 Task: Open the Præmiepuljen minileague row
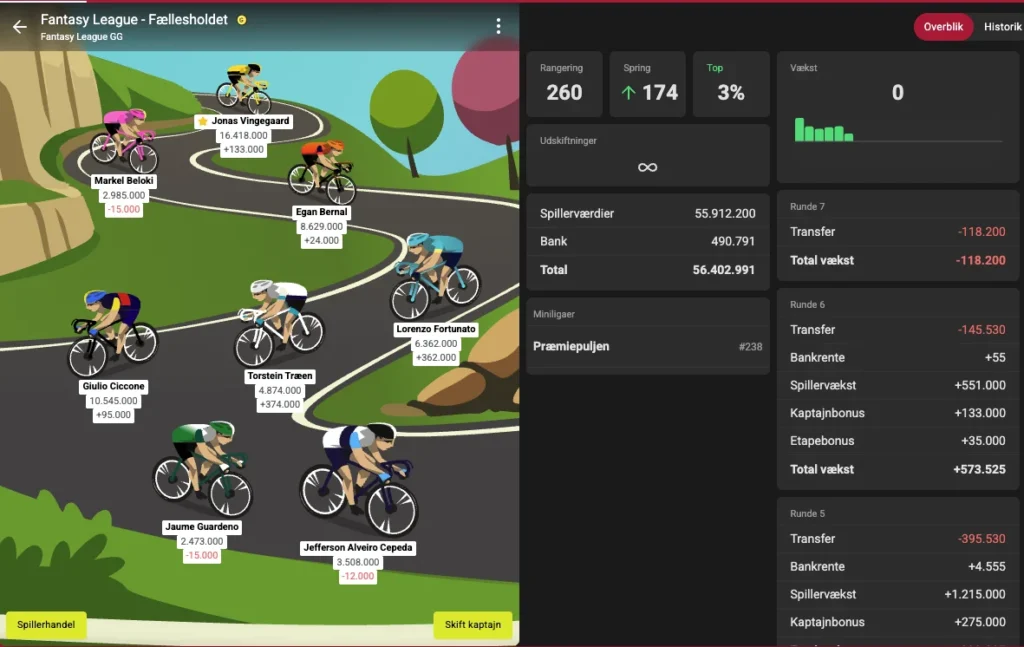click(647, 347)
